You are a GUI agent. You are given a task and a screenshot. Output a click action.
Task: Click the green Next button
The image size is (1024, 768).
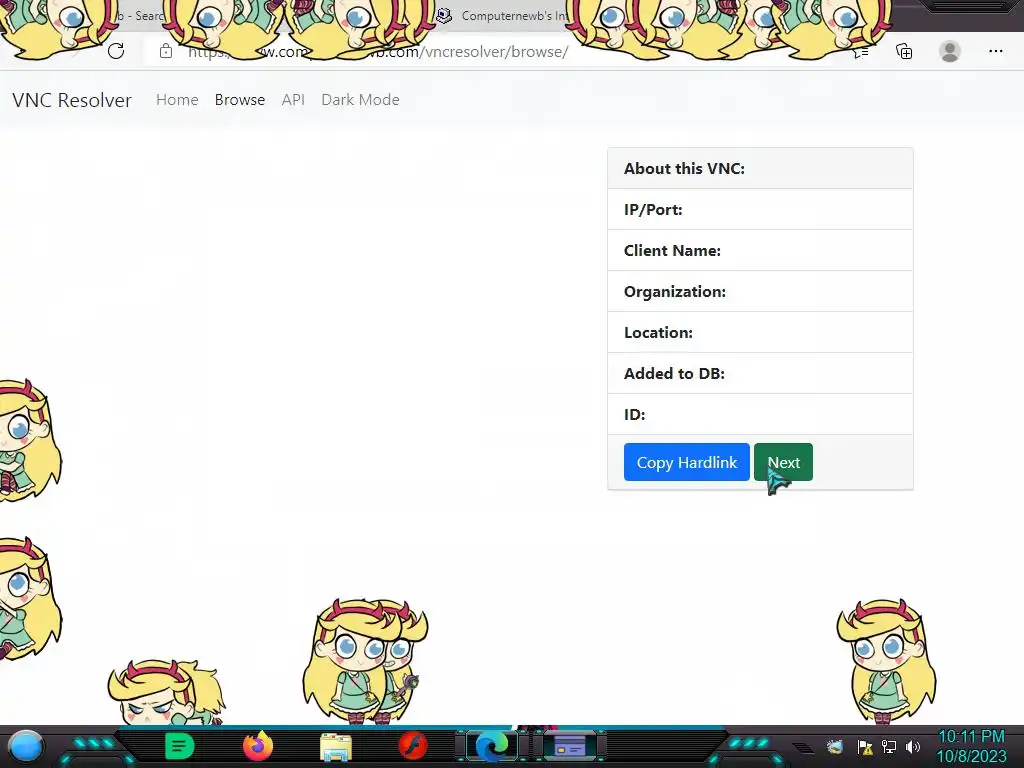pyautogui.click(x=783, y=462)
